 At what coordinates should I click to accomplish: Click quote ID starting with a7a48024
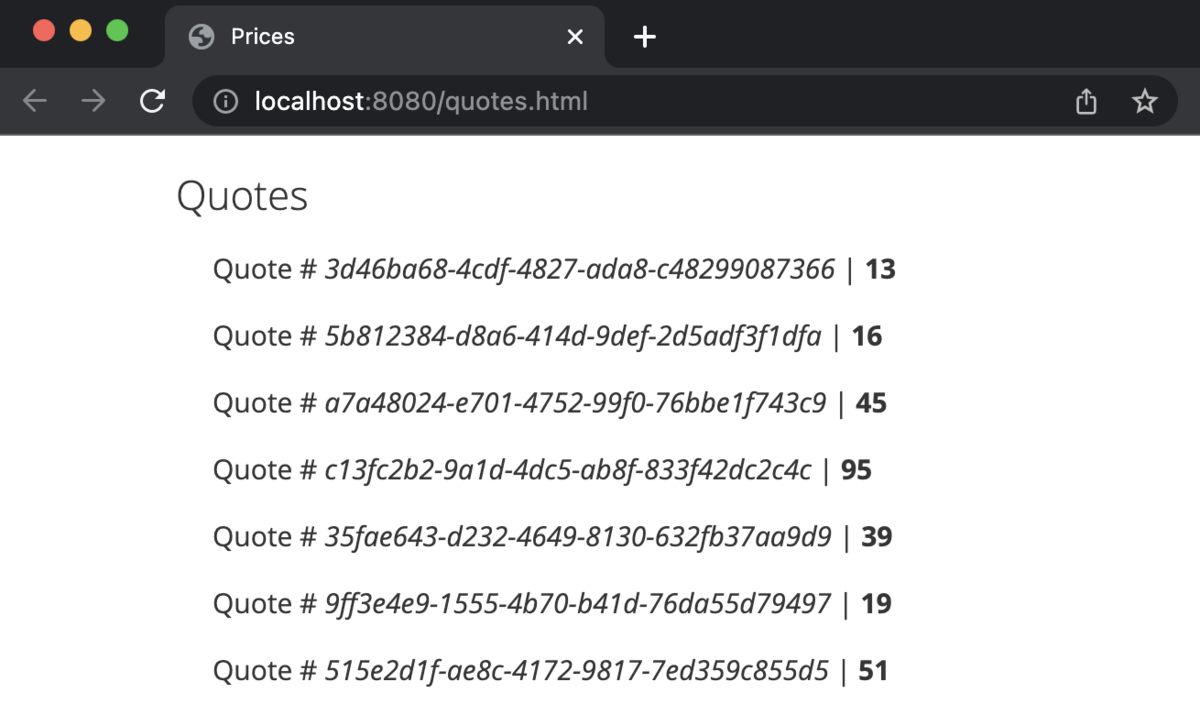576,403
